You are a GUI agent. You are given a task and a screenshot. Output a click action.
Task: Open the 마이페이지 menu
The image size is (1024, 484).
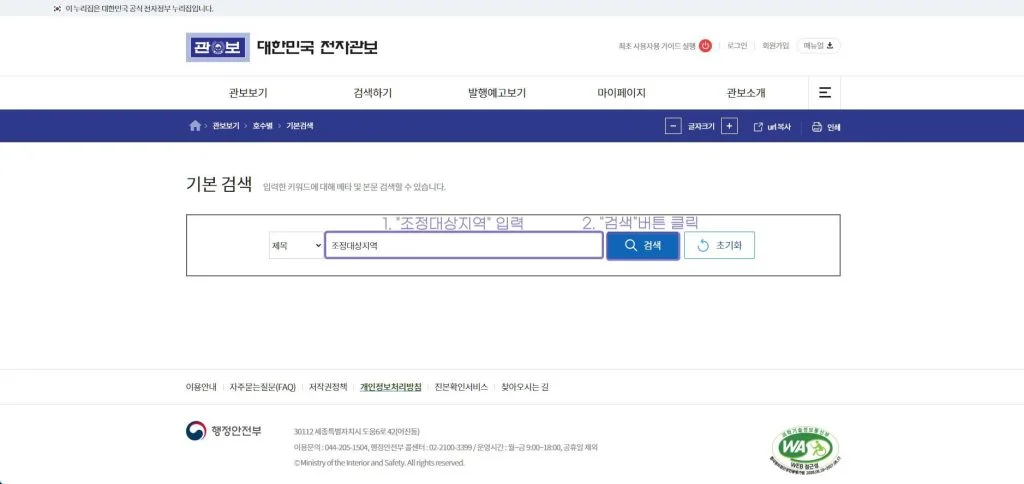click(x=622, y=93)
